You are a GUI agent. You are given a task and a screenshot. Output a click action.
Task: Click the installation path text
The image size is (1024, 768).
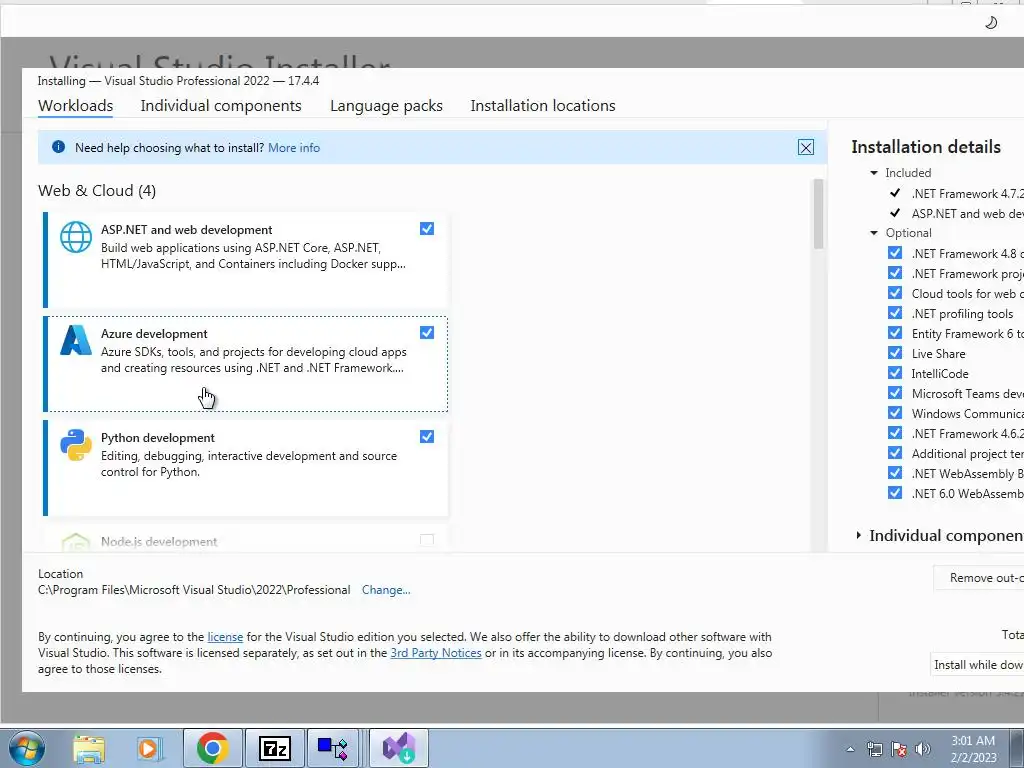point(194,590)
